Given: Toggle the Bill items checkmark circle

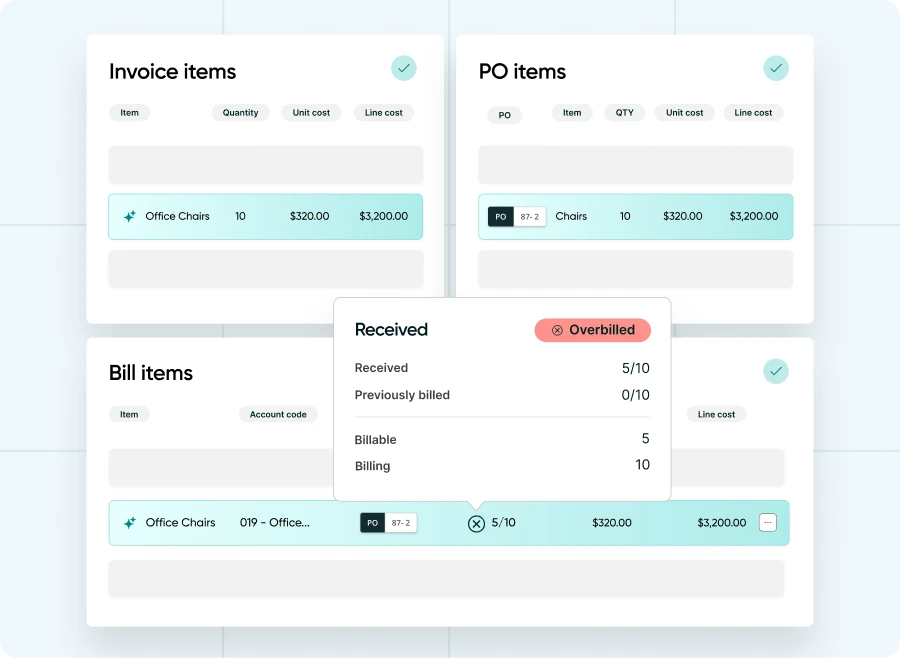Looking at the screenshot, I should coord(776,371).
